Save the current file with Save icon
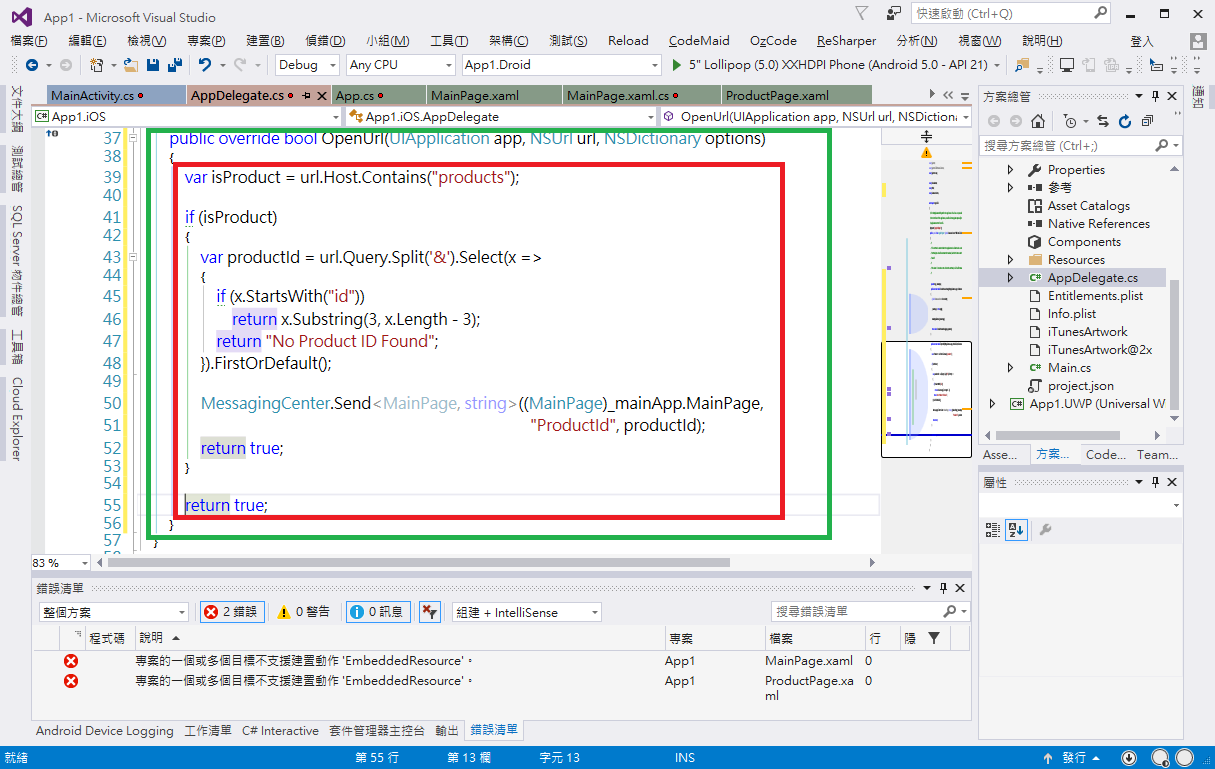1215x769 pixels. pos(152,65)
